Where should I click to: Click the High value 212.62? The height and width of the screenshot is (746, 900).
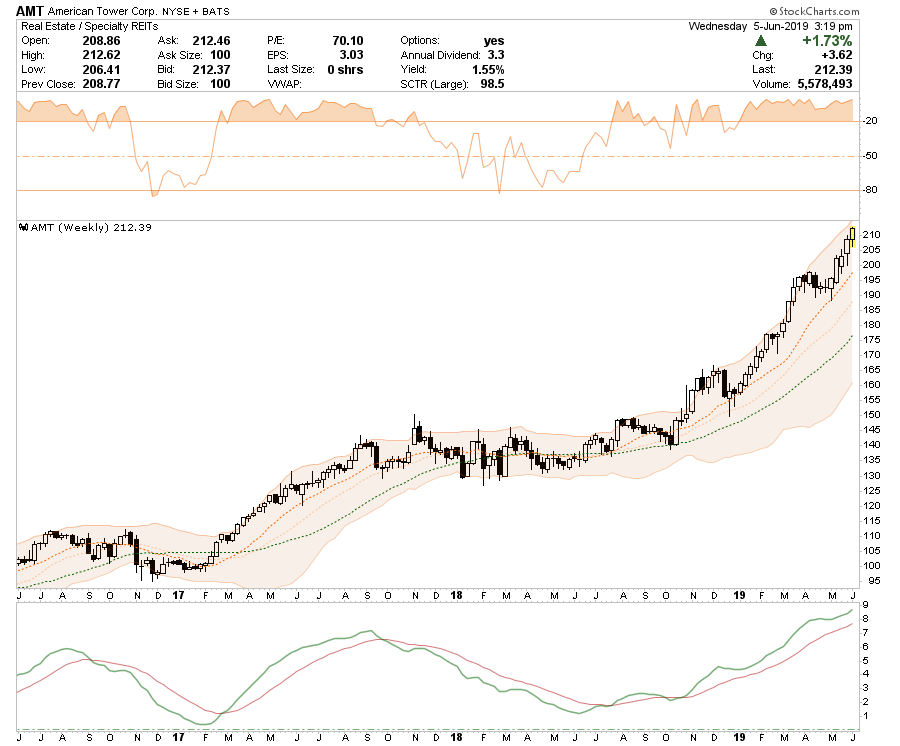102,55
